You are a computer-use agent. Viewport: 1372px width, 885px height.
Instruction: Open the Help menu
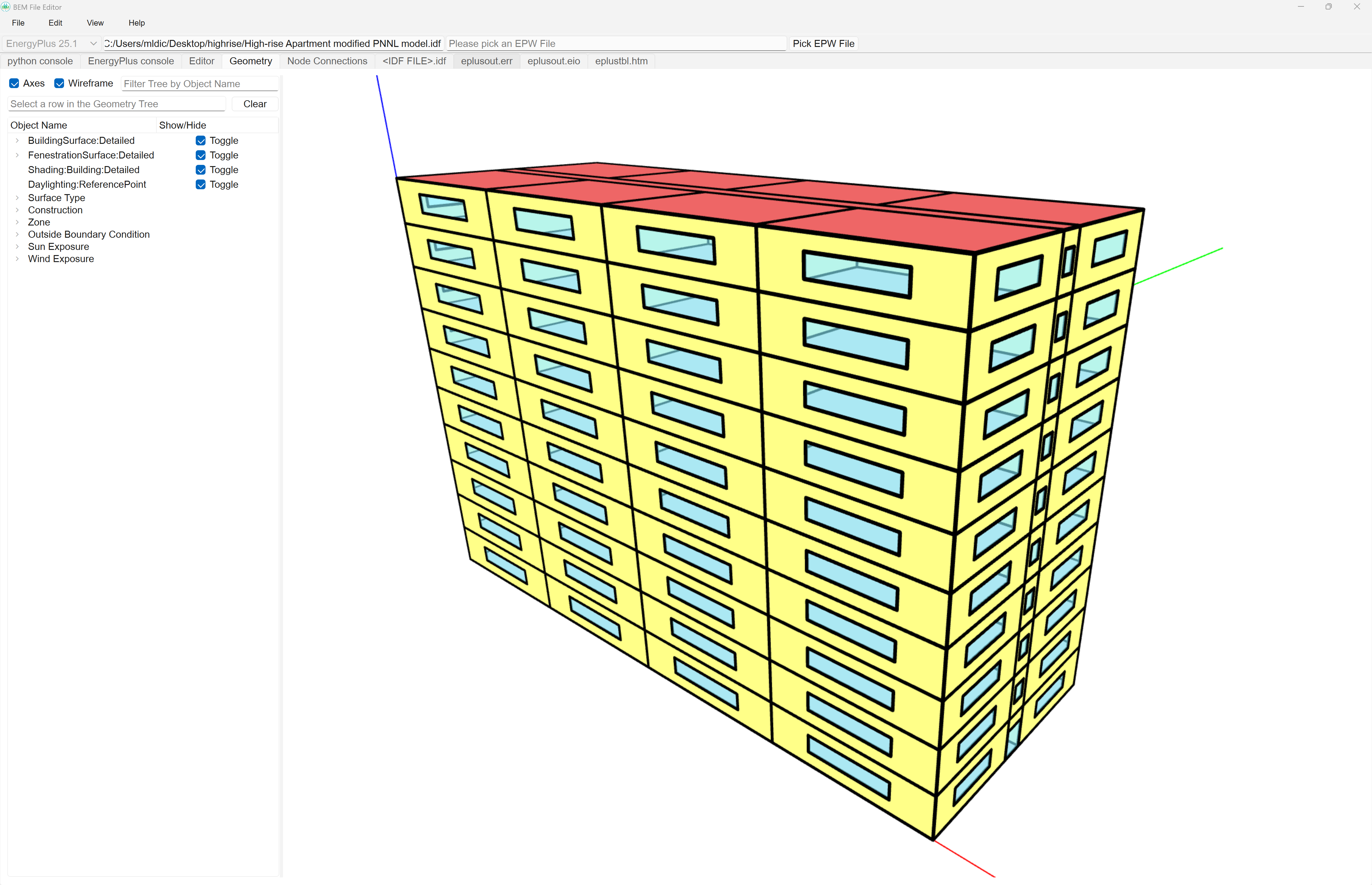pyautogui.click(x=137, y=23)
